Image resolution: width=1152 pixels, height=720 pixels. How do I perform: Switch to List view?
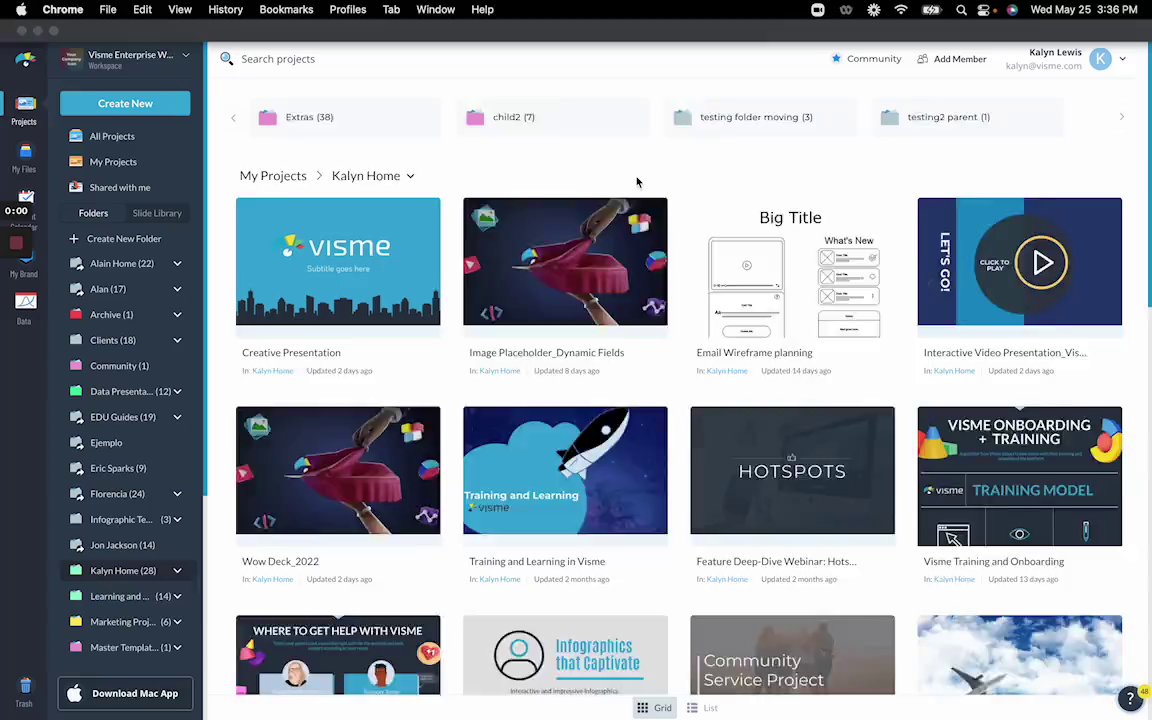coord(702,708)
